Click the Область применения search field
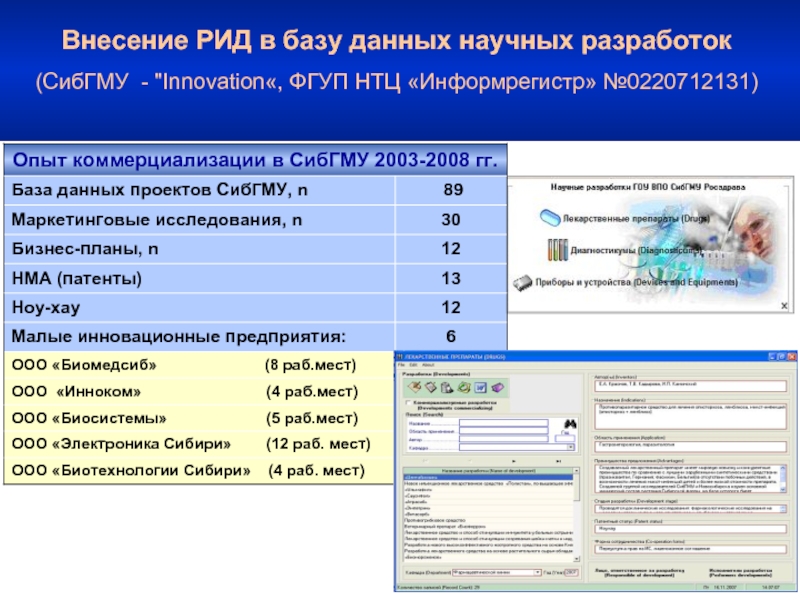Image resolution: width=800 pixels, height=600 pixels. pyautogui.click(x=504, y=431)
